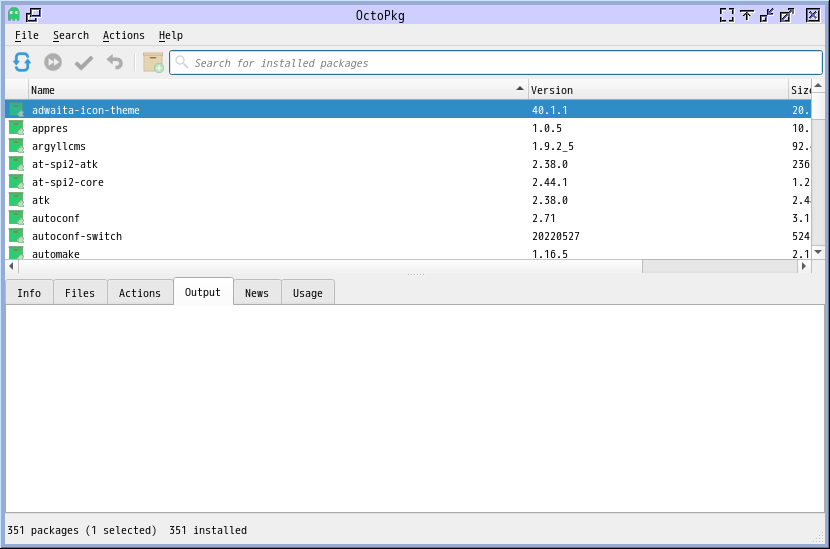The width and height of the screenshot is (830, 549).
Task: Click the enlarge window titlebar icon
Action: pos(787,15)
